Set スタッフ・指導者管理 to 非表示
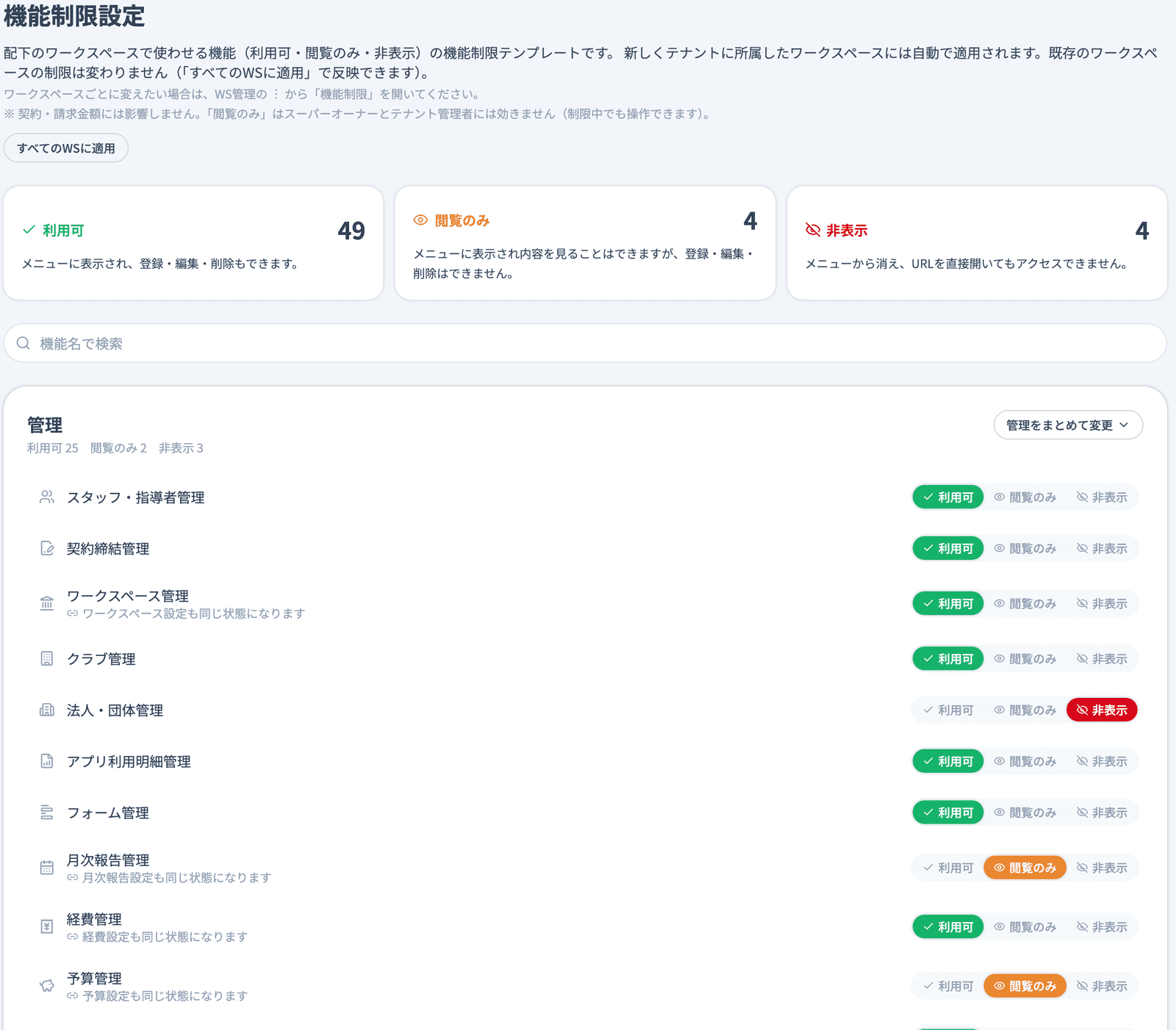1176x1030 pixels. point(1102,497)
